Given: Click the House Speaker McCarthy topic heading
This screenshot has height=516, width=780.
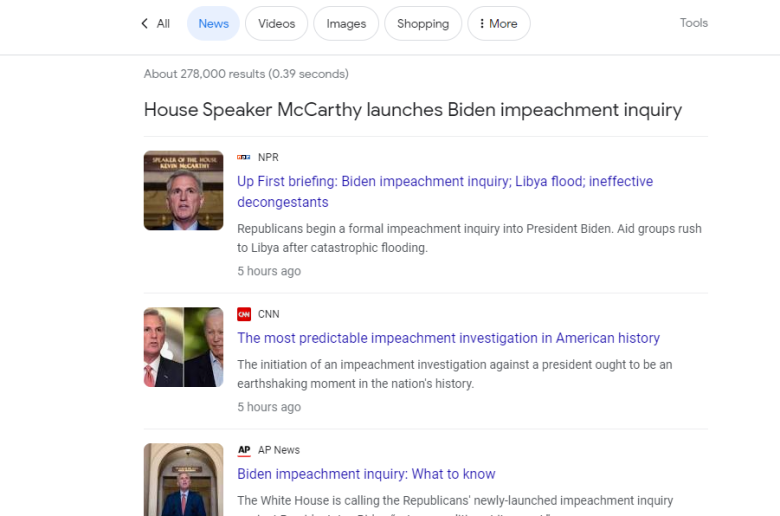Looking at the screenshot, I should point(412,110).
